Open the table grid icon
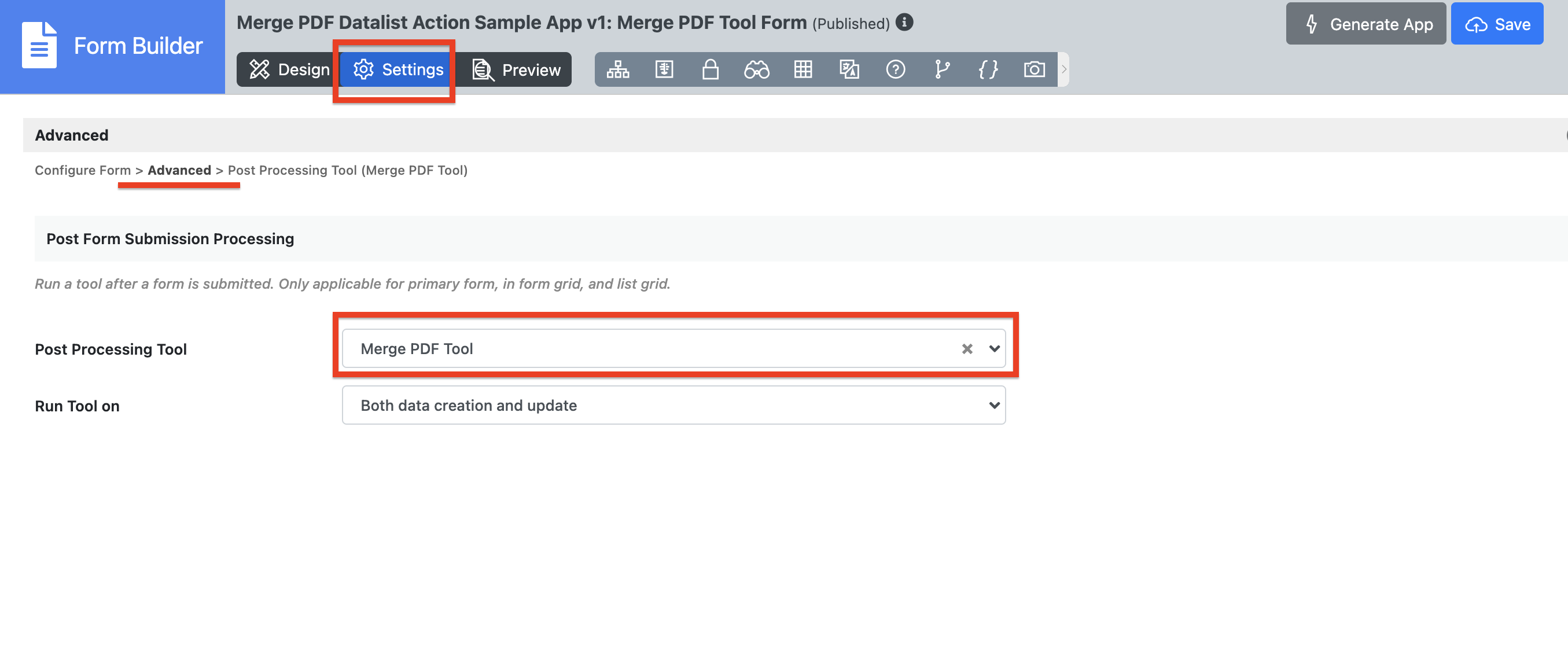This screenshot has height=670, width=1568. pyautogui.click(x=803, y=69)
